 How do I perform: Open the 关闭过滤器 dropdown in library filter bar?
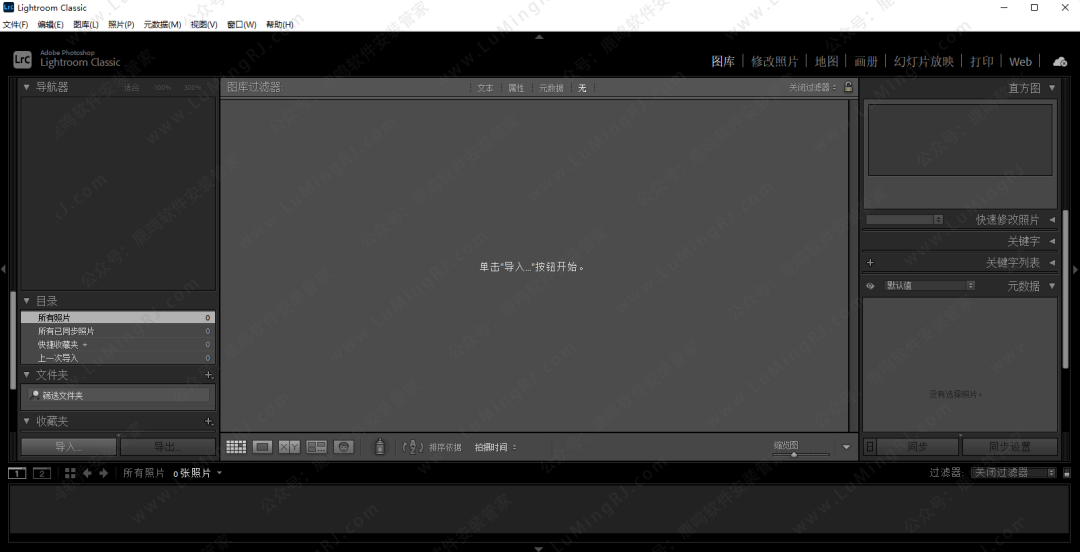click(813, 88)
